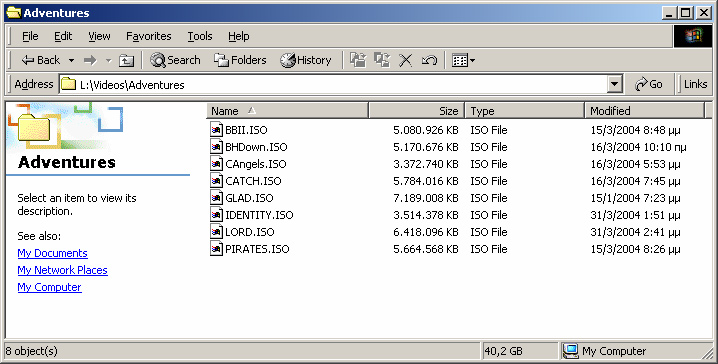Open the My Documents link
Image resolution: width=718 pixels, height=364 pixels.
click(53, 253)
